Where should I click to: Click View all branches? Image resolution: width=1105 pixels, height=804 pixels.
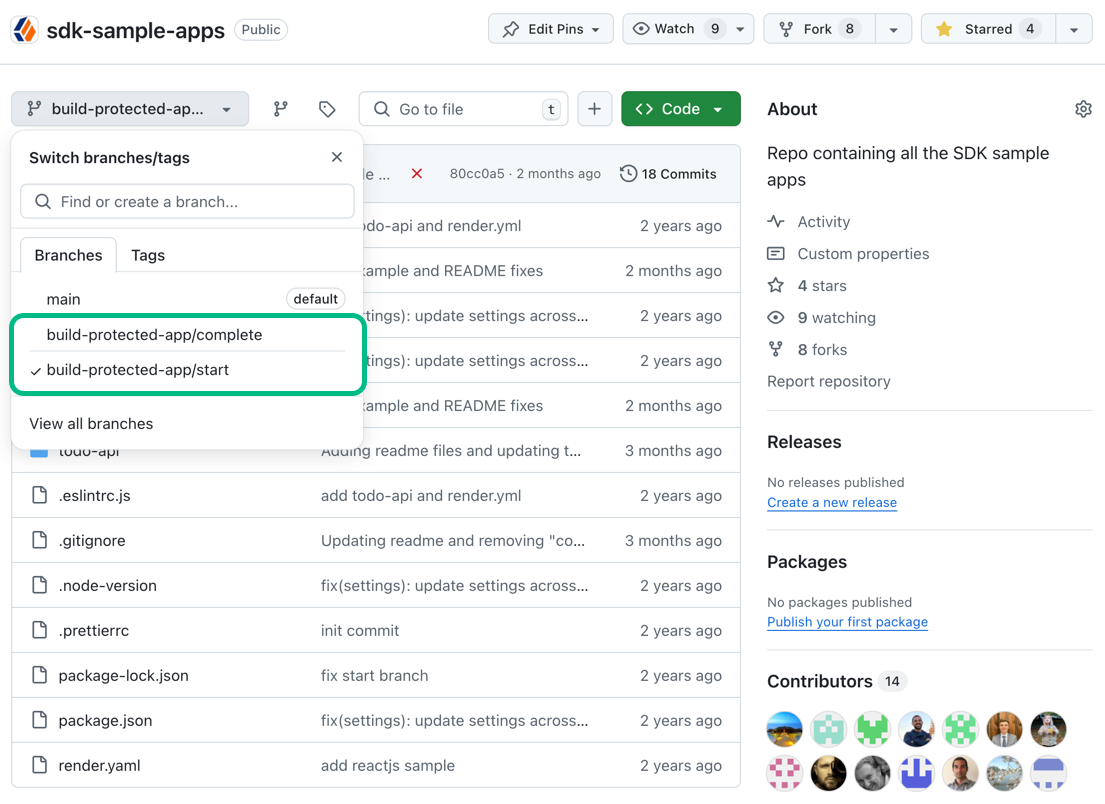tap(91, 424)
